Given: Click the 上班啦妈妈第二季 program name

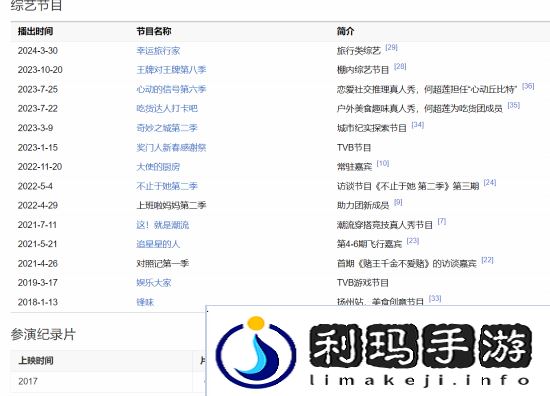Looking at the screenshot, I should 171,206.
